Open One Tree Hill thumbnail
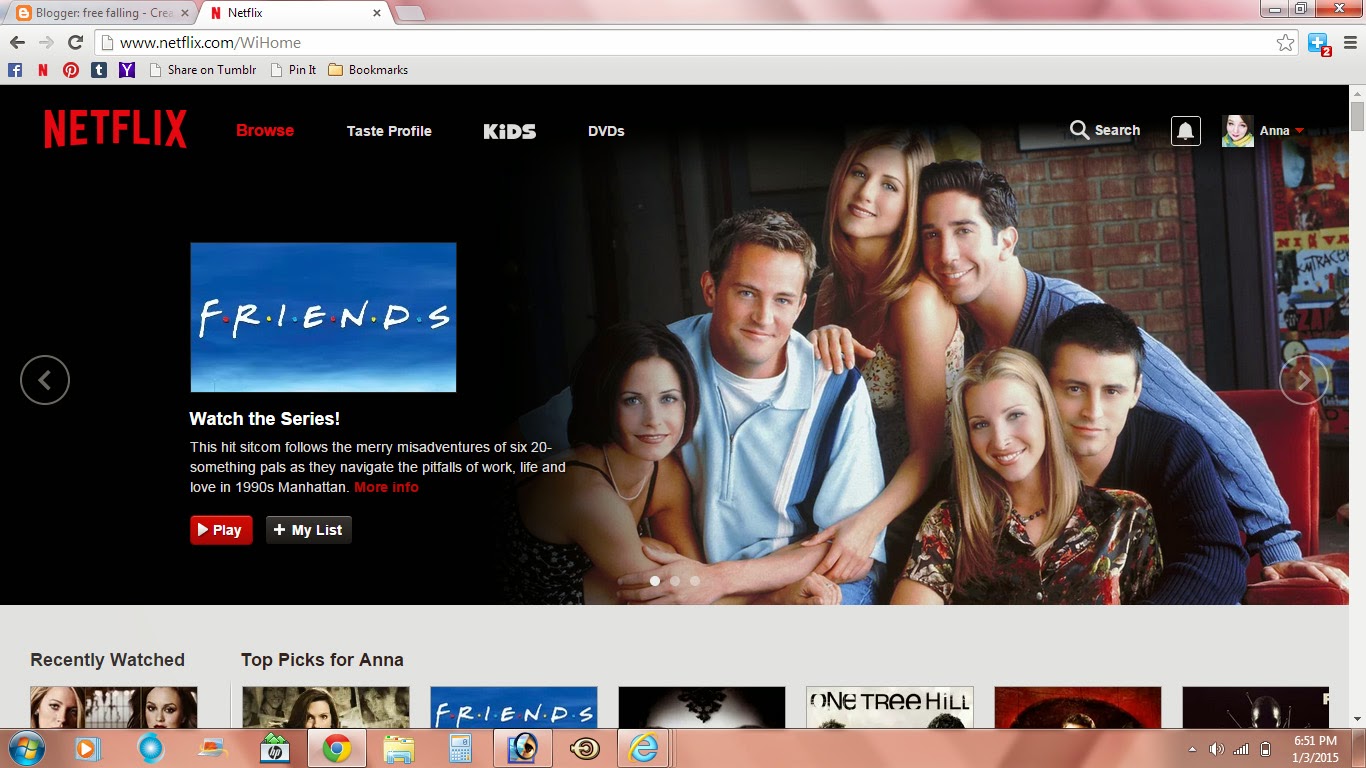This screenshot has width=1366, height=768. pos(890,707)
